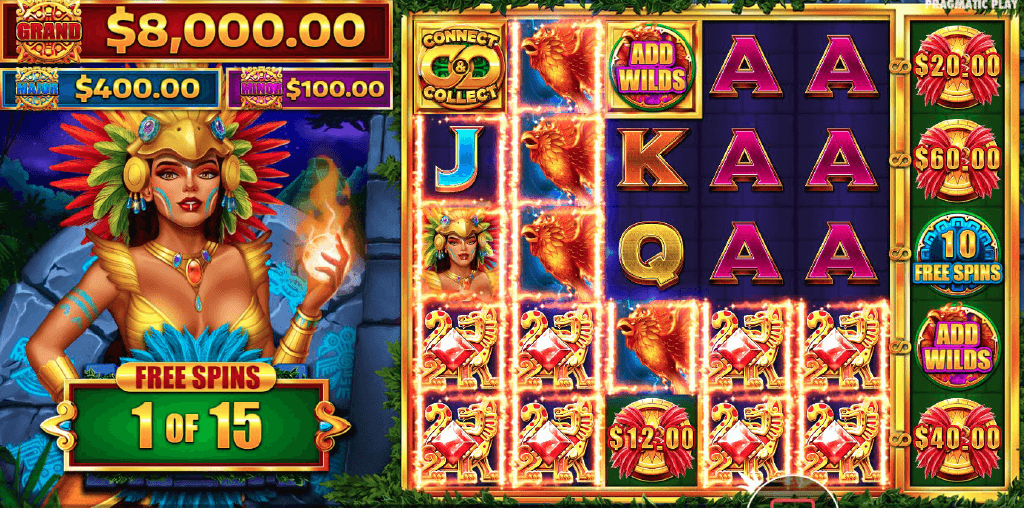
Task: Click the Grand $8,000.00 jackpot banner
Action: point(196,31)
